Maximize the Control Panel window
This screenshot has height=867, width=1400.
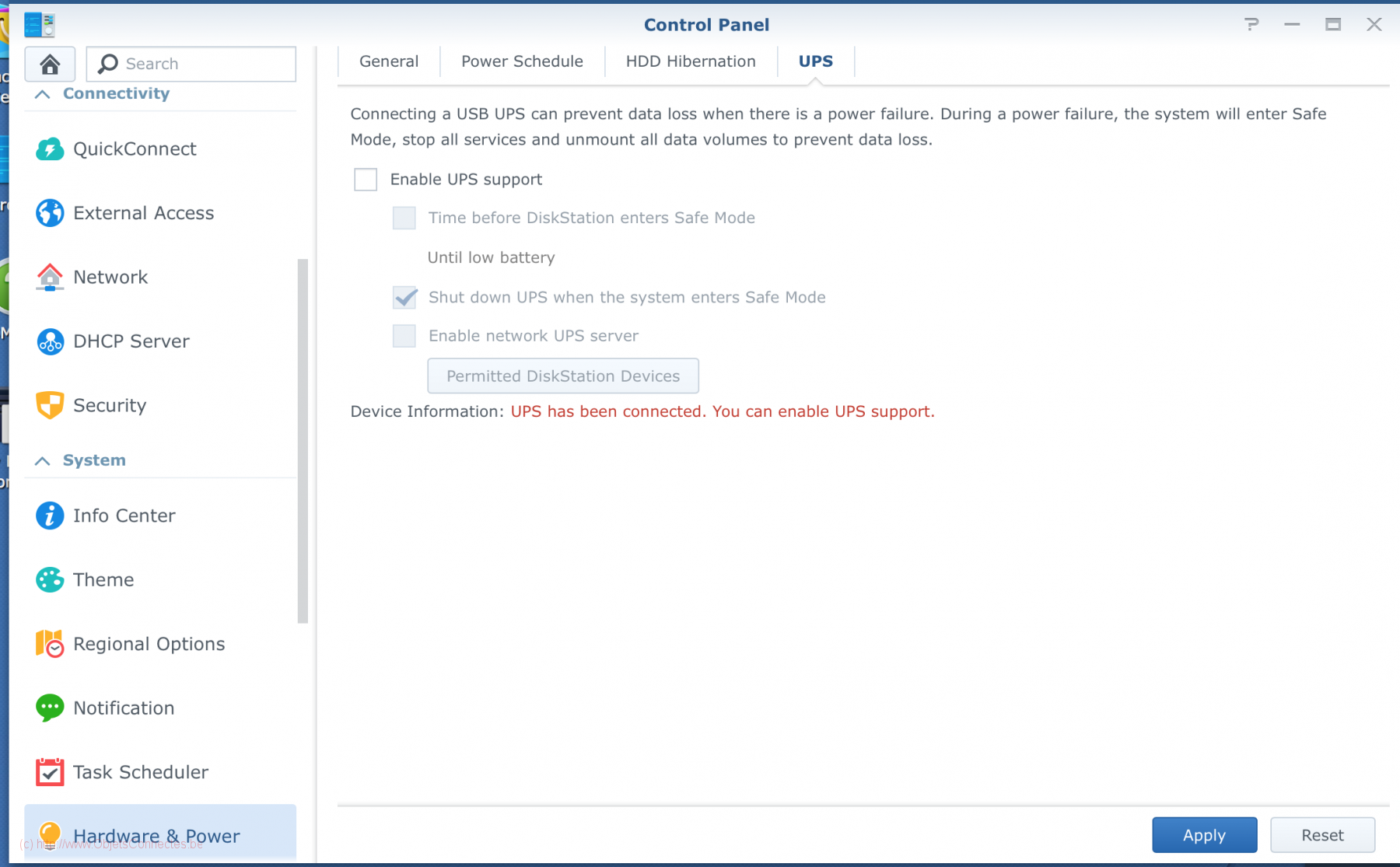(x=1333, y=25)
